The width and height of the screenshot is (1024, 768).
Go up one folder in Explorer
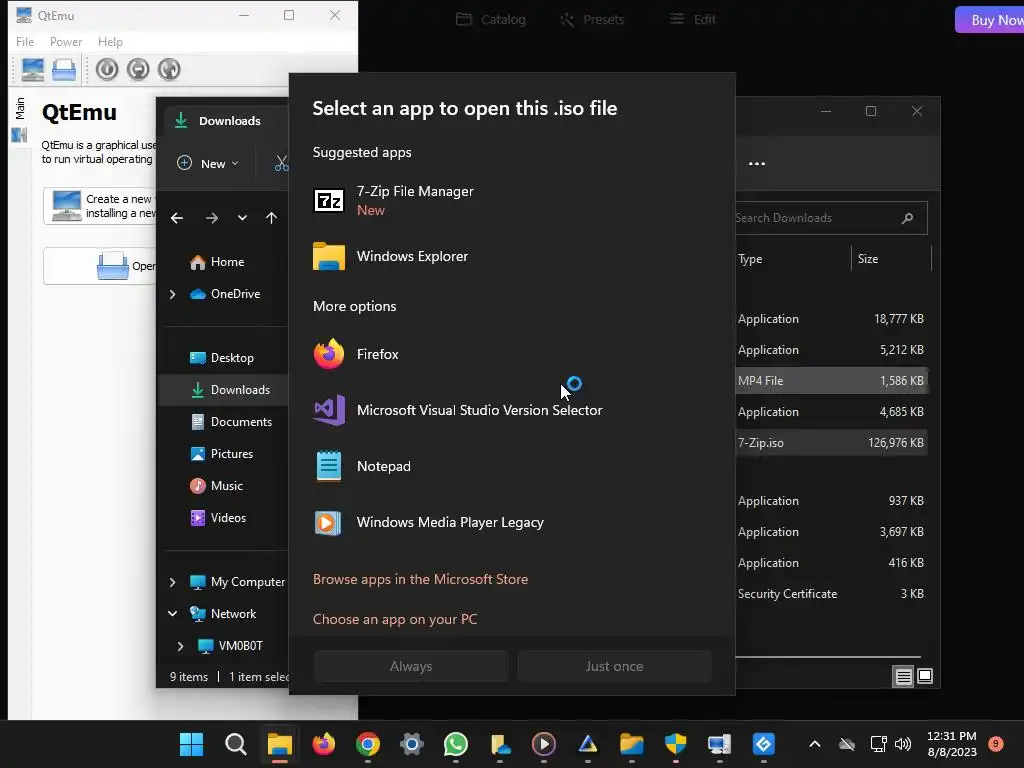(272, 218)
